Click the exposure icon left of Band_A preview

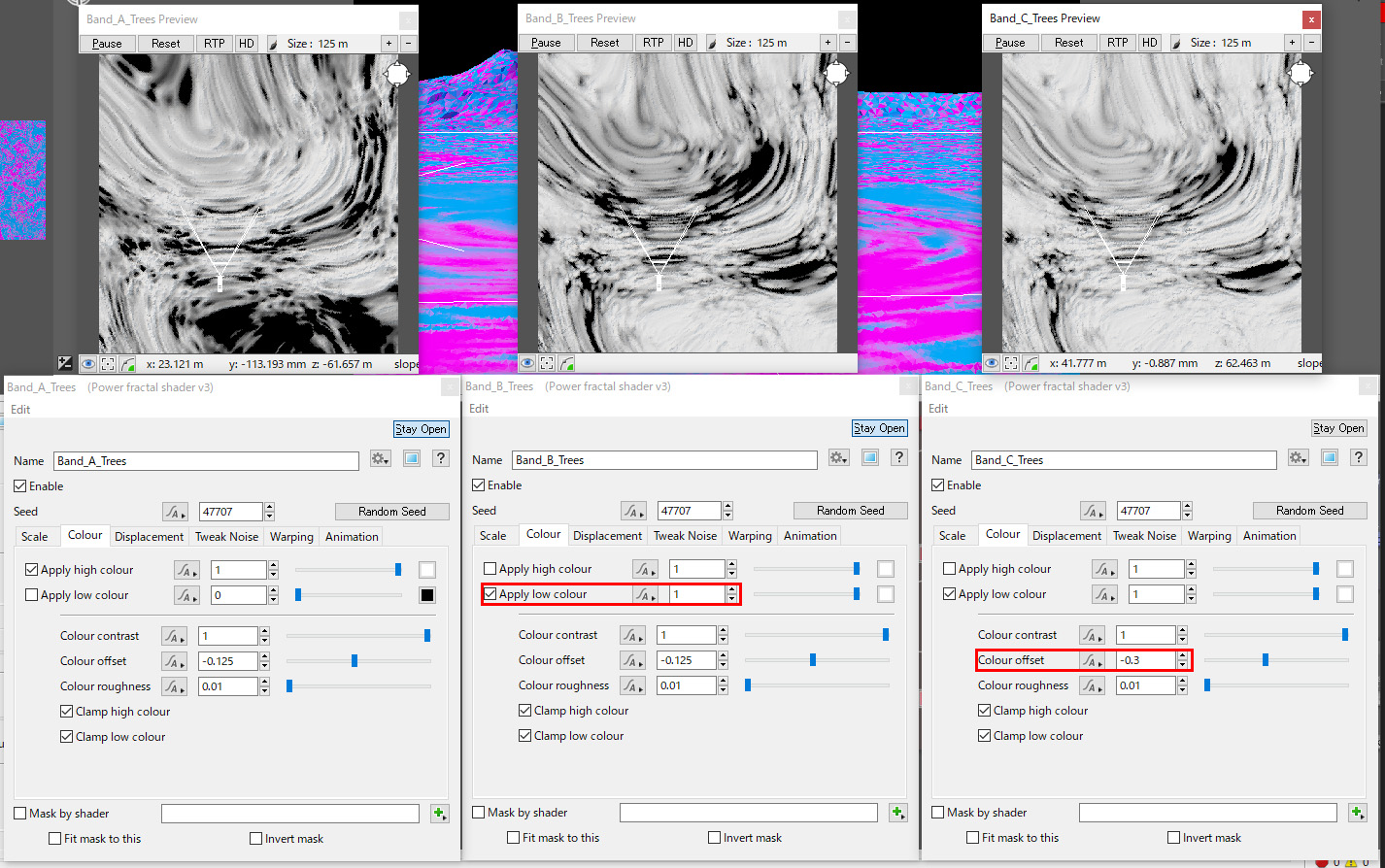coord(65,364)
